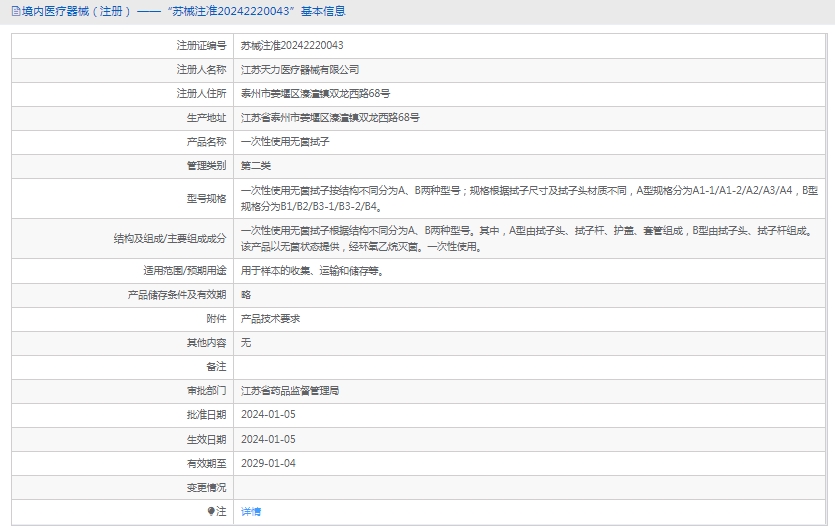Click the 生效日期 row date value
The width and height of the screenshot is (835, 532).
coord(268,439)
